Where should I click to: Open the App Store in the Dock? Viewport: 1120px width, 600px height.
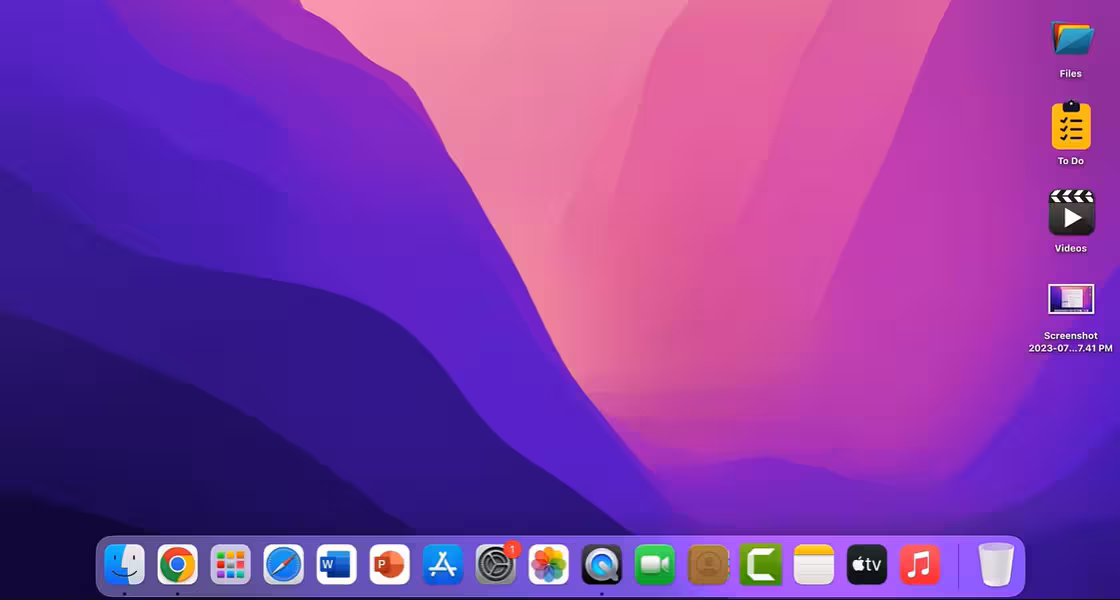[443, 564]
